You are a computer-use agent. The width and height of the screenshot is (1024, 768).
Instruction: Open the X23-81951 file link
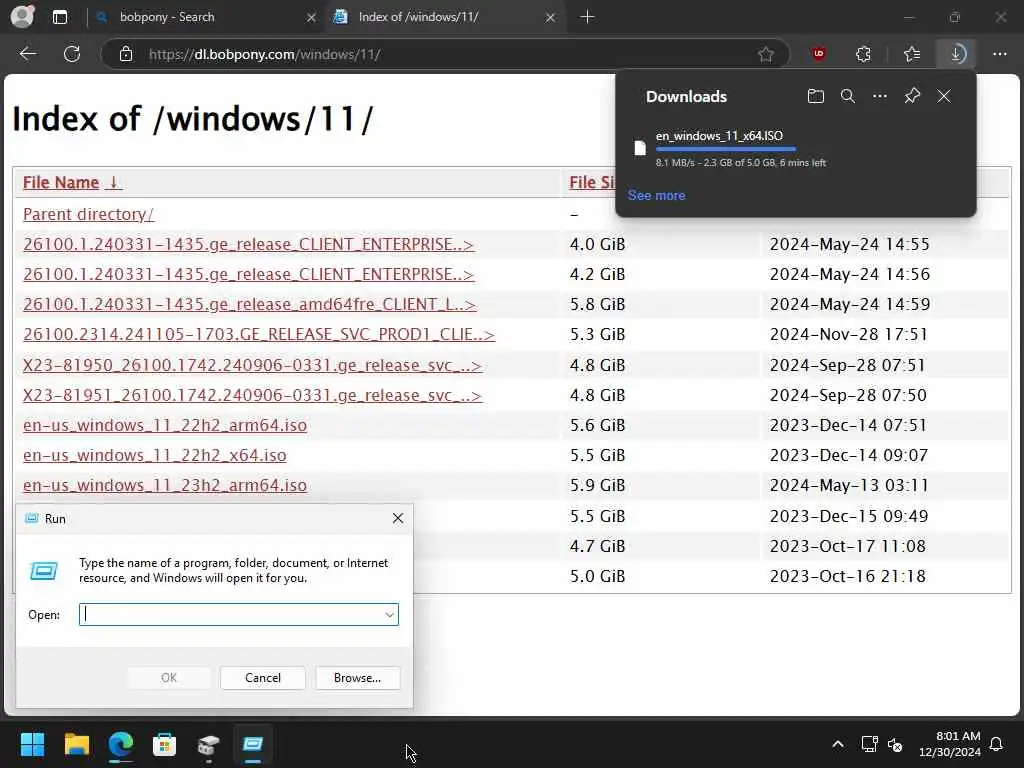click(252, 395)
